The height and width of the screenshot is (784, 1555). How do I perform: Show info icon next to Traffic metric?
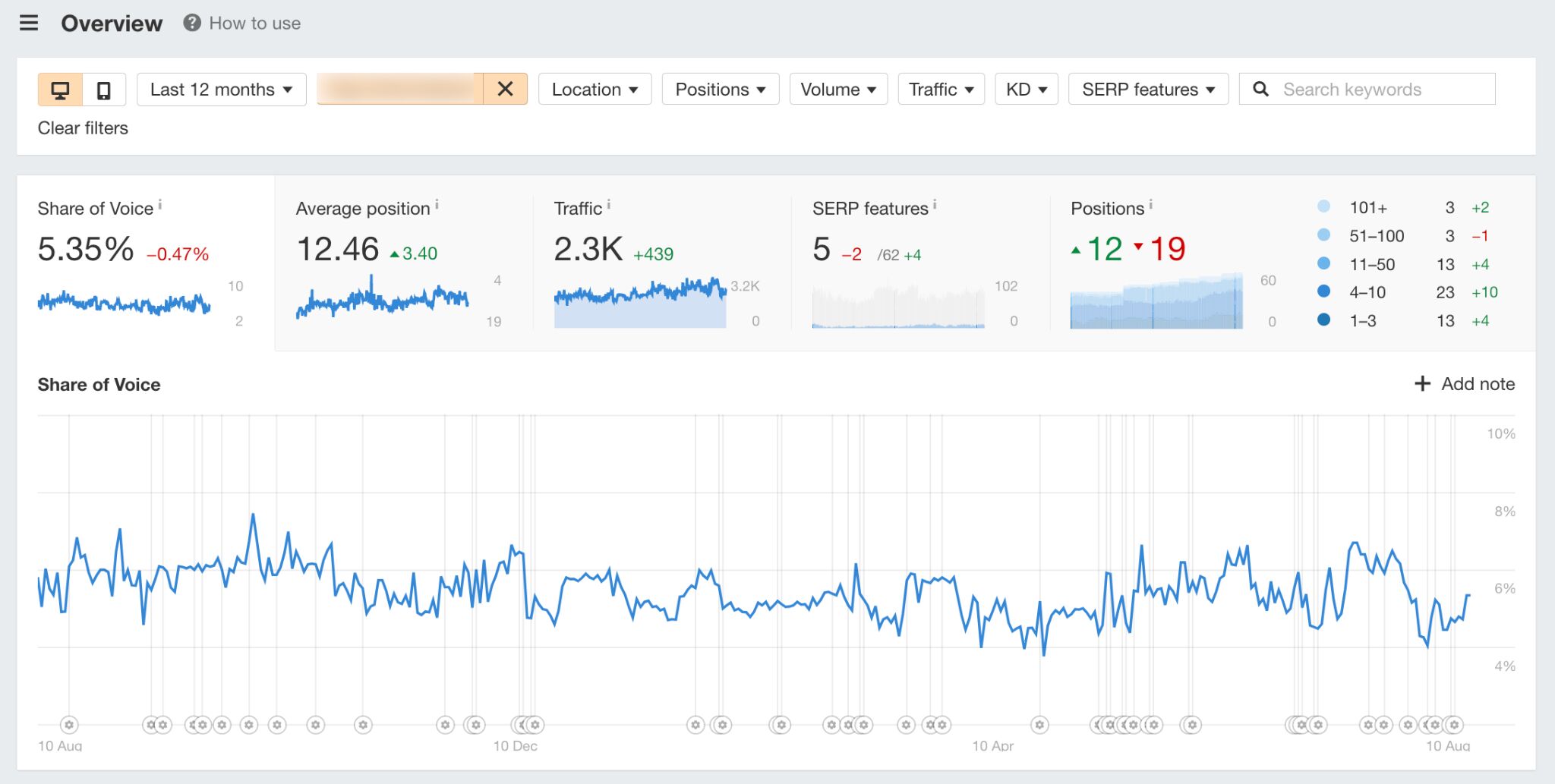coord(609,205)
